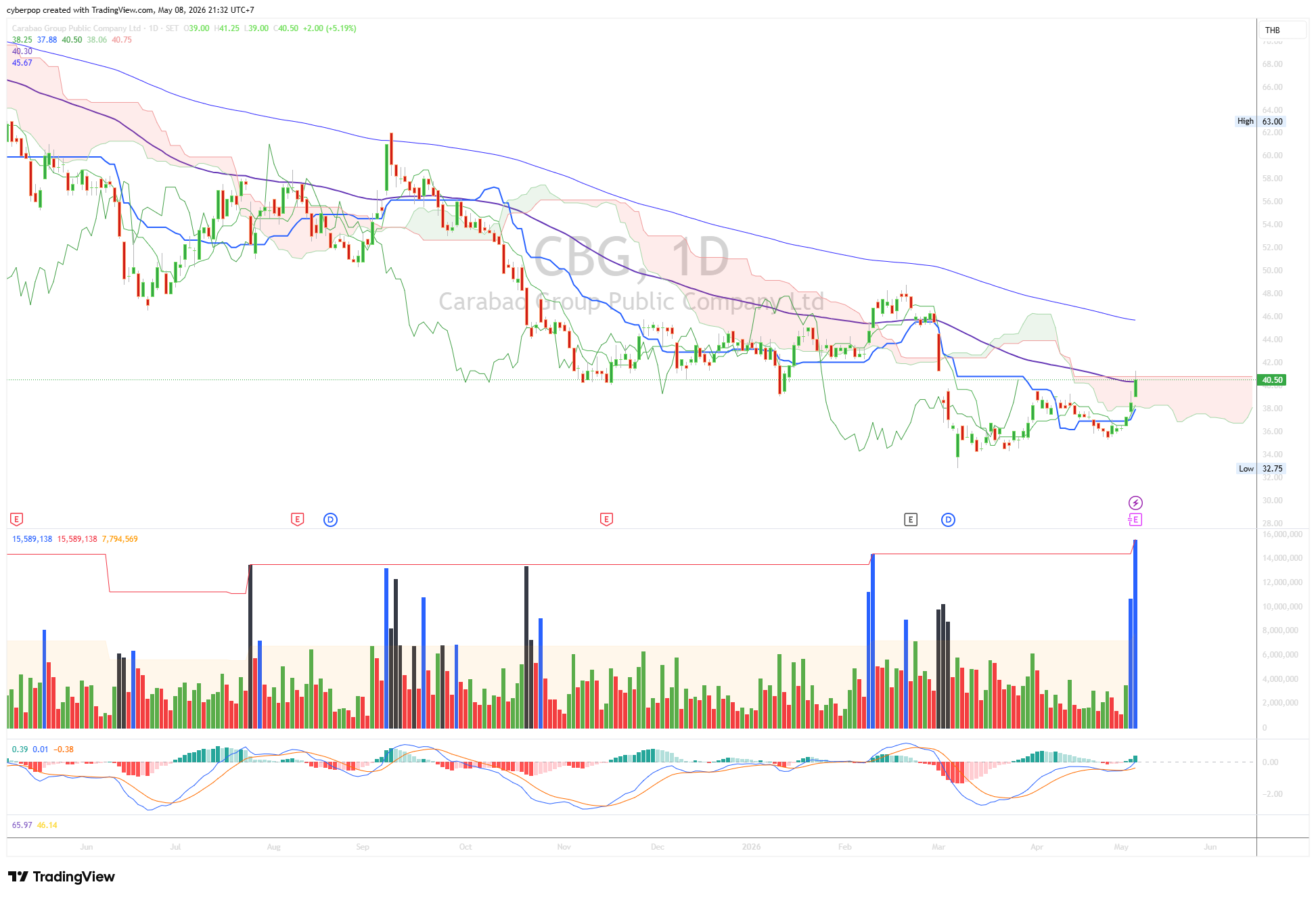
Task: Click the black E earnings marker near March
Action: pos(911,520)
